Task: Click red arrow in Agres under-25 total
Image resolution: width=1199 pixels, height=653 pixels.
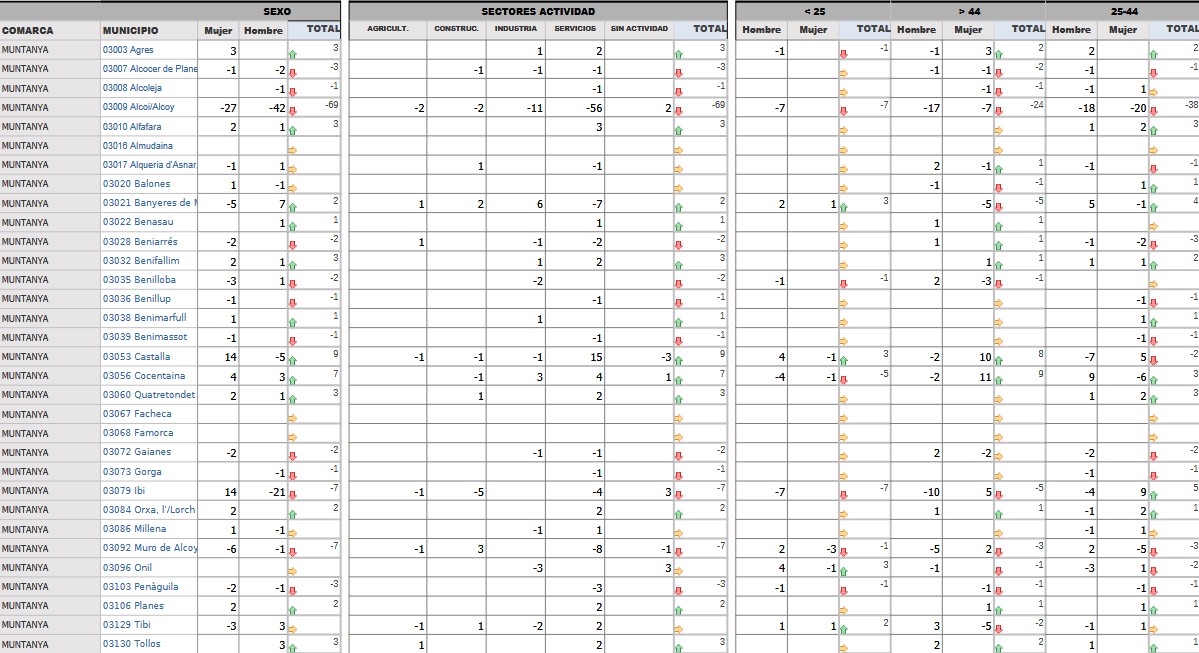Action: coord(843,54)
